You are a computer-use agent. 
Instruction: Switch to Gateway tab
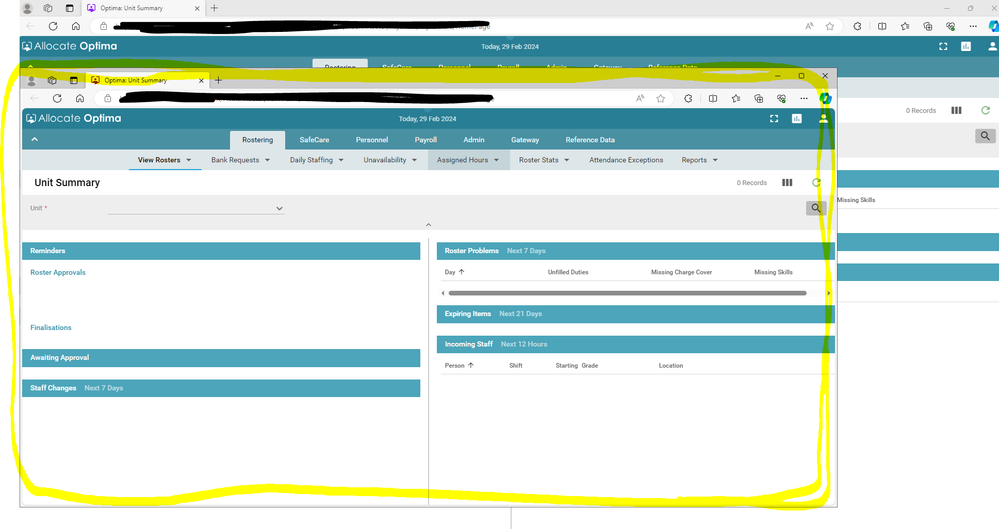coord(525,140)
